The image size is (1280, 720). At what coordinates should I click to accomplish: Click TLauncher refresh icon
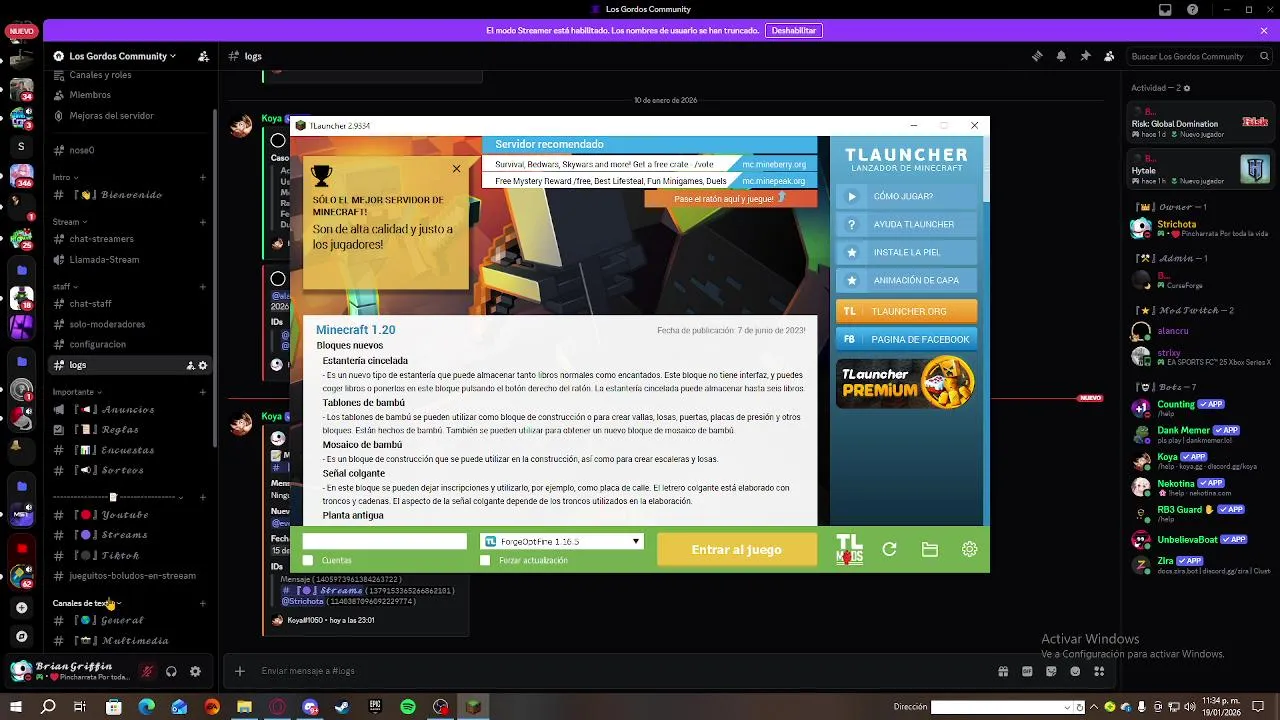(889, 549)
